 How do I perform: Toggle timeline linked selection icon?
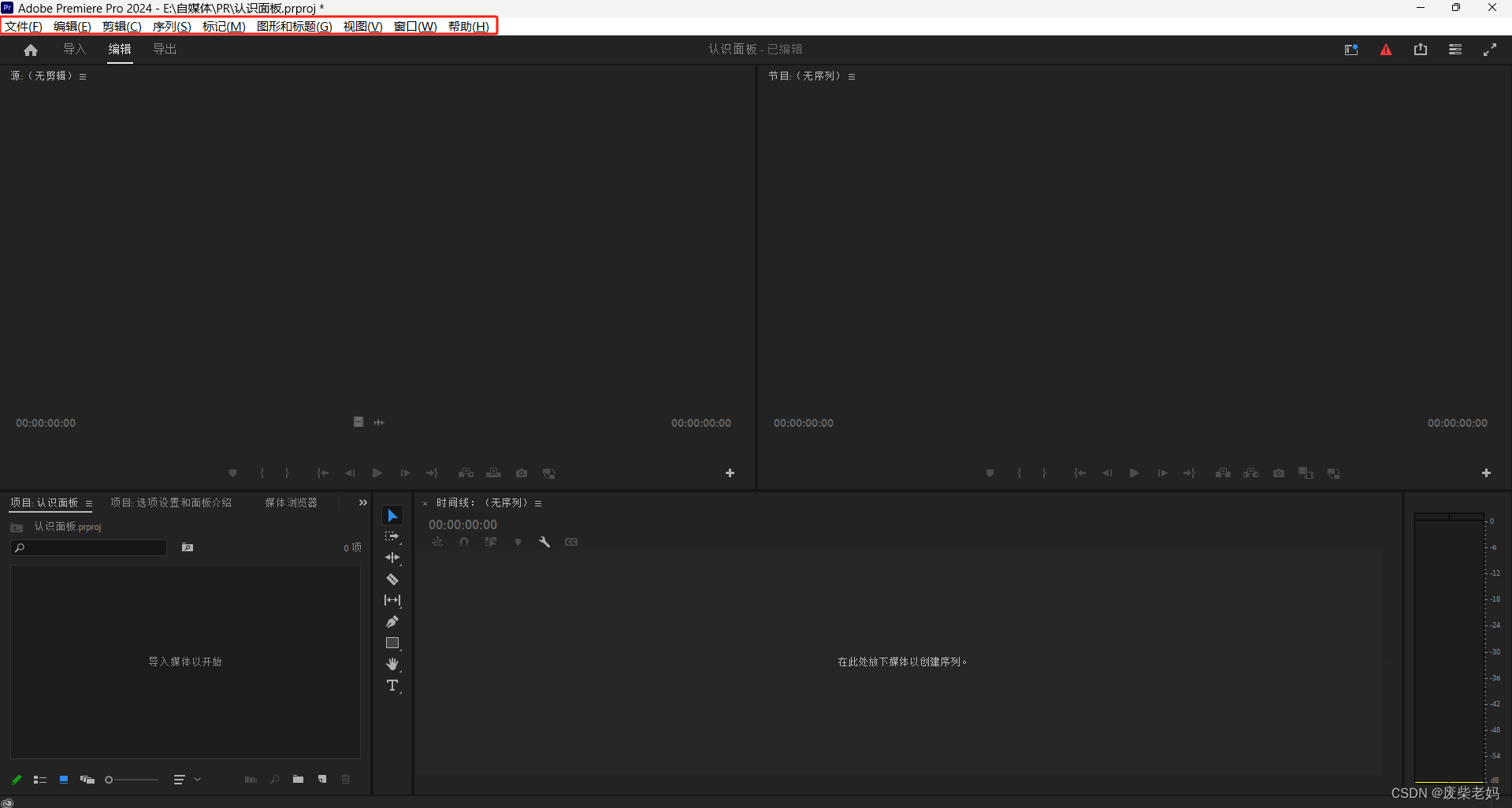[x=491, y=542]
